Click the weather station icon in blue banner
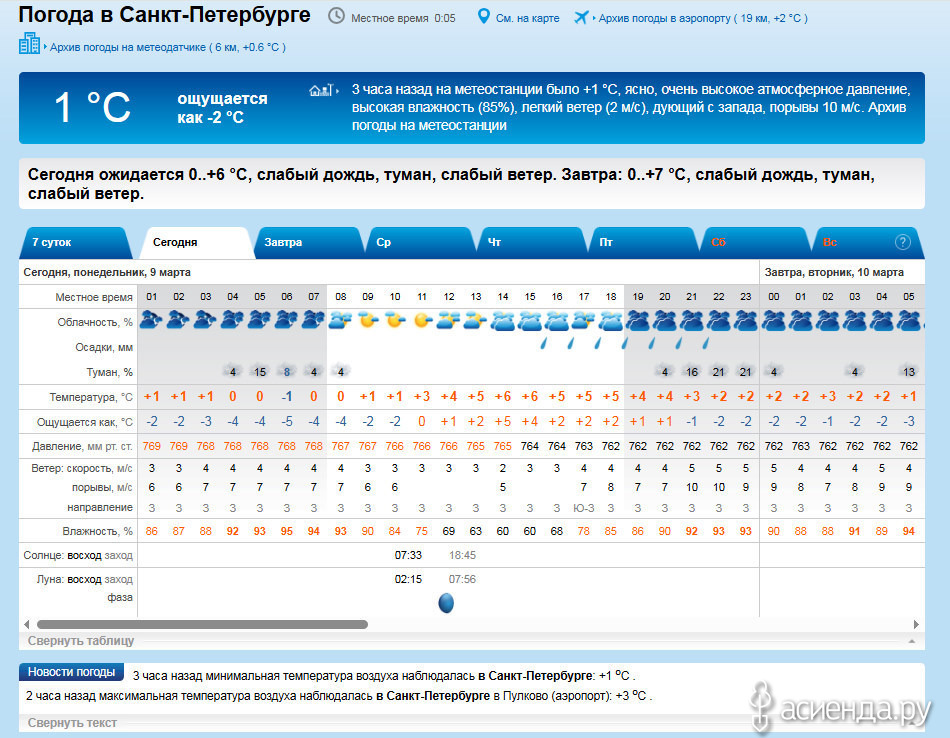 pyautogui.click(x=320, y=91)
